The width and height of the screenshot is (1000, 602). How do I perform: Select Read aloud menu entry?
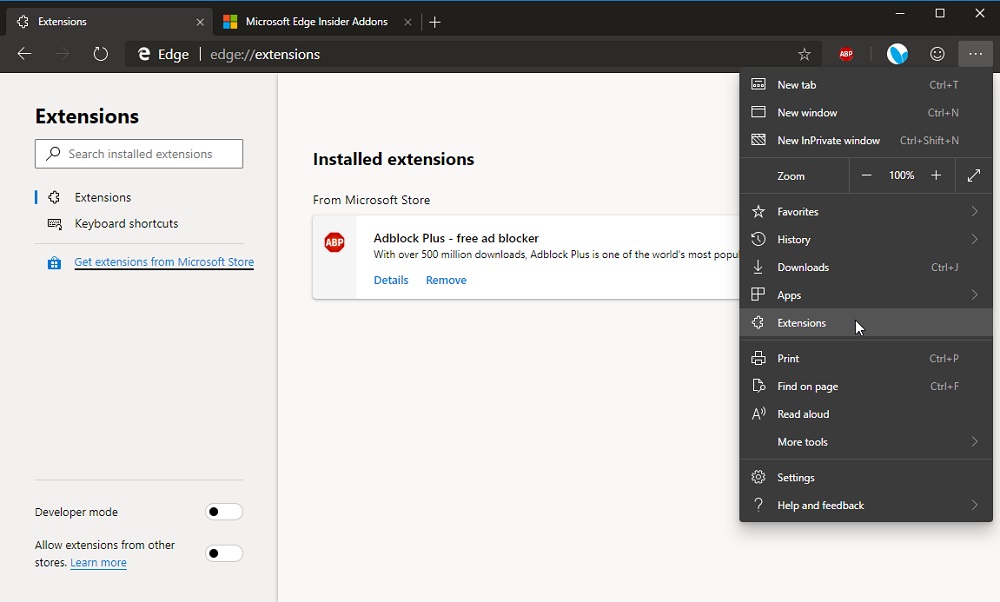[x=866, y=414]
